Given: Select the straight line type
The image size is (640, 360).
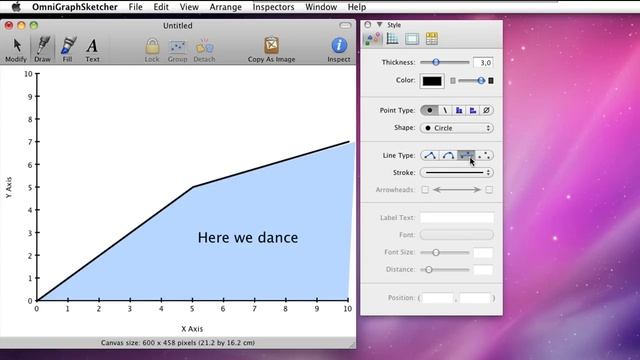Looking at the screenshot, I should pos(430,156).
